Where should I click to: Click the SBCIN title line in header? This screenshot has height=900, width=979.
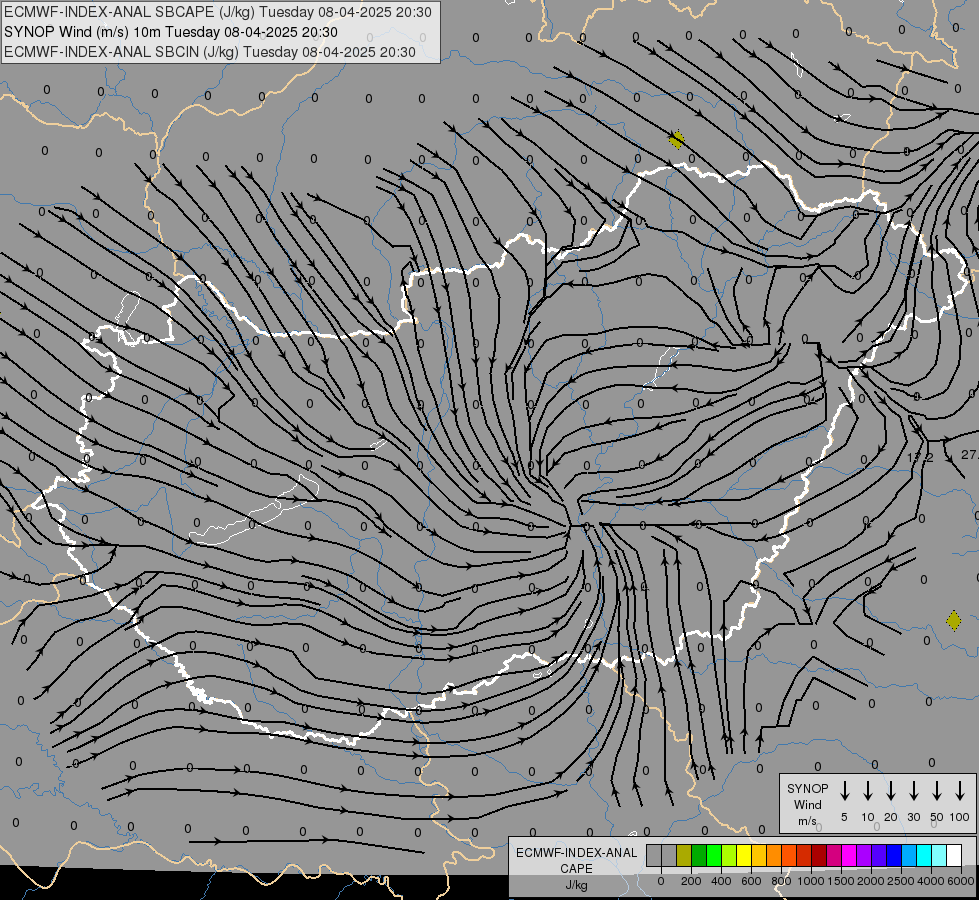(210, 52)
